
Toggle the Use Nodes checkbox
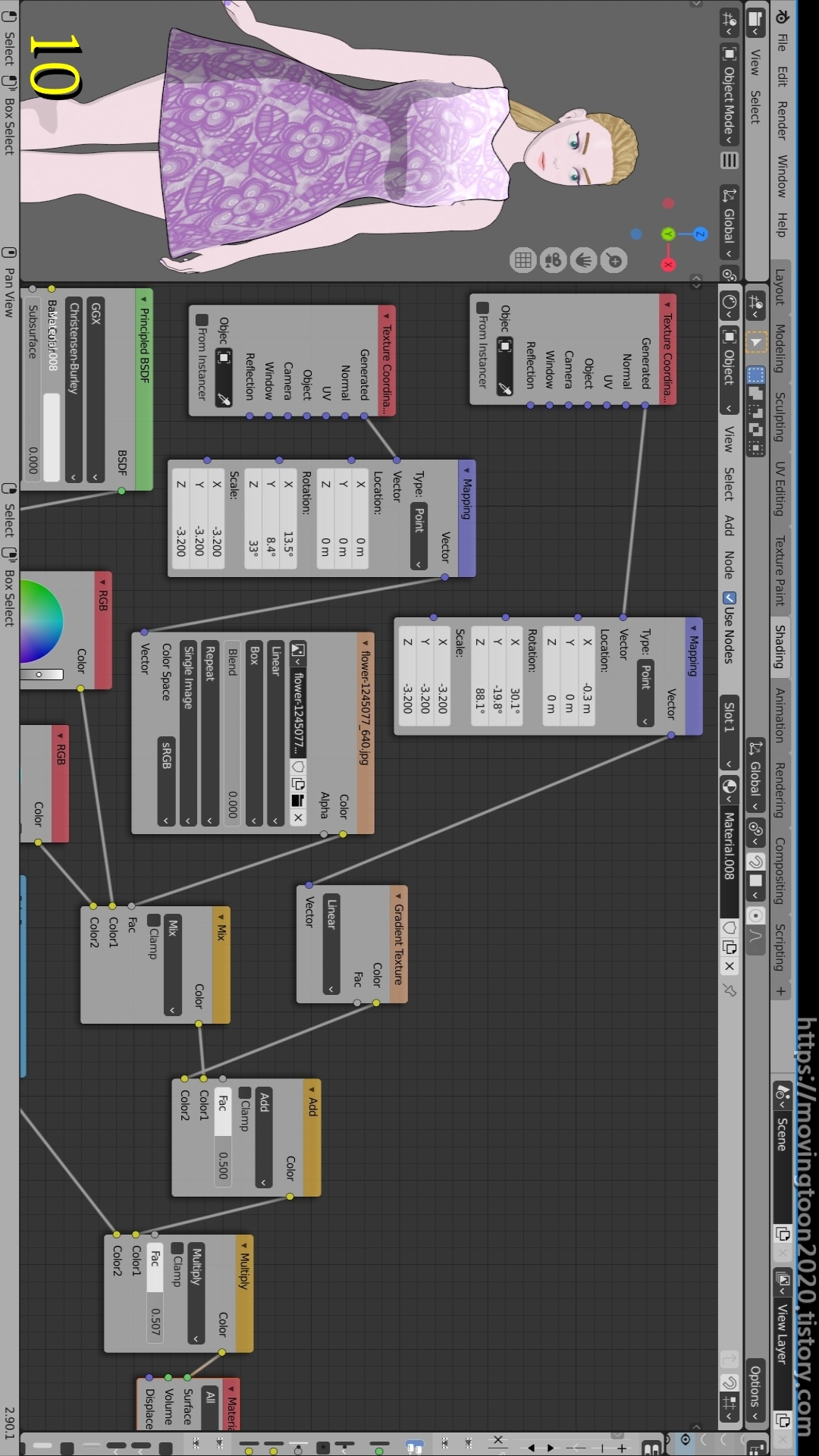click(x=730, y=598)
